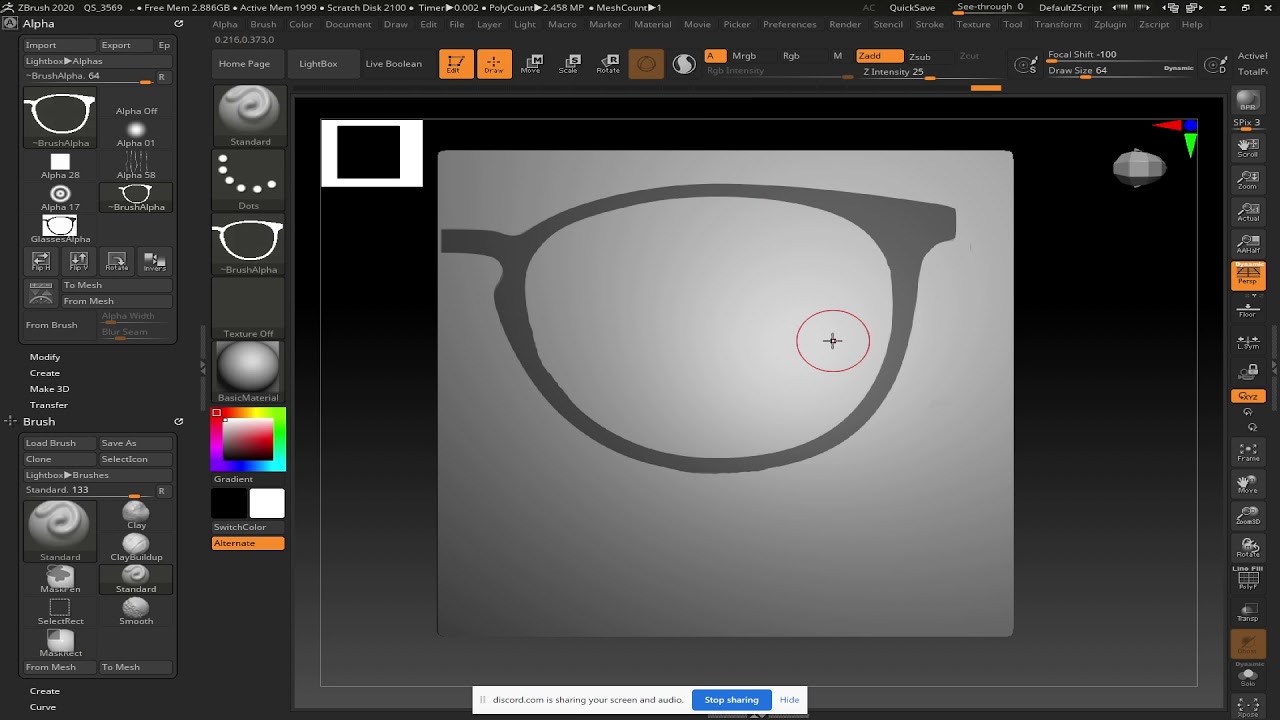Click the Load Brush button
Screen dimensions: 1280x720
coord(60,443)
